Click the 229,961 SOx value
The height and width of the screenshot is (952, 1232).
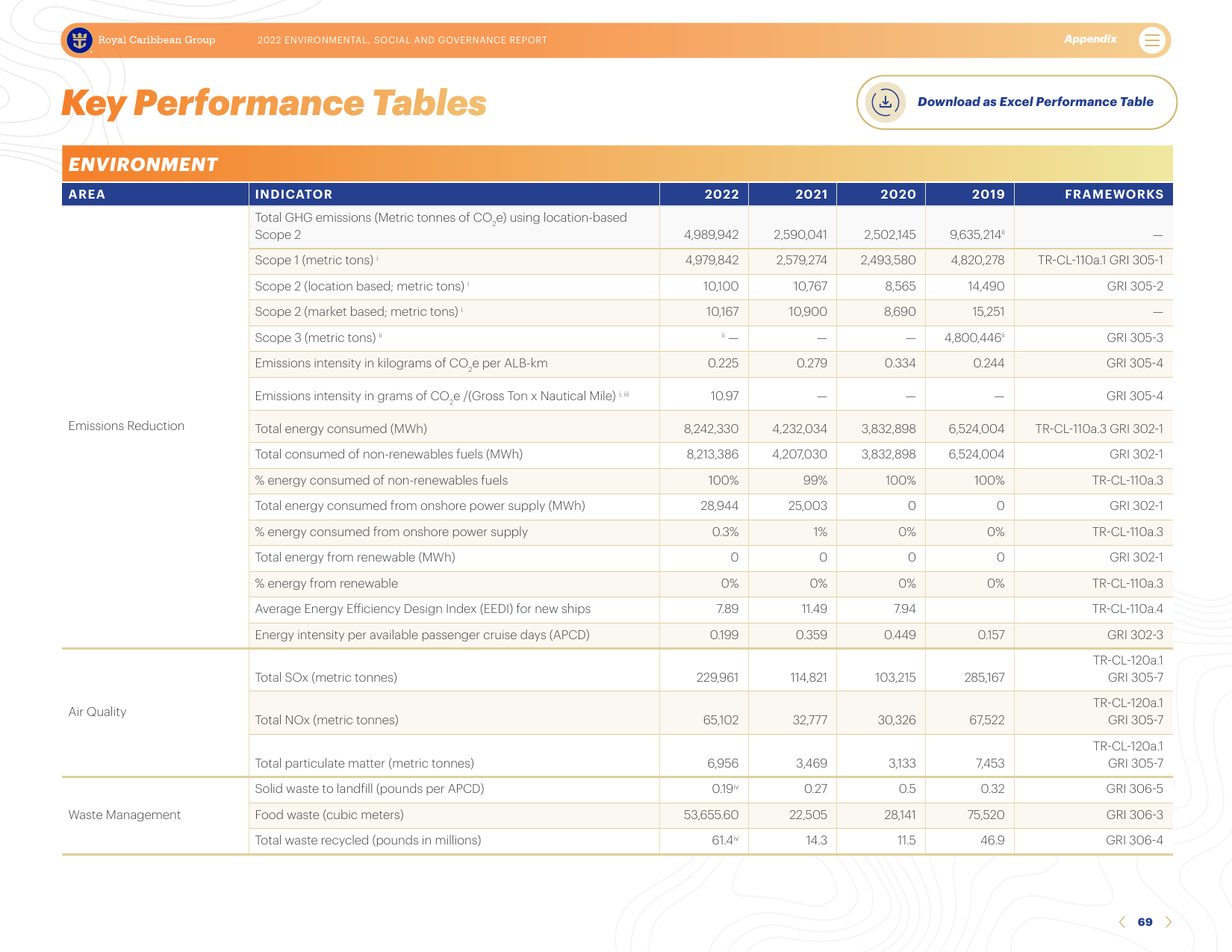point(718,677)
